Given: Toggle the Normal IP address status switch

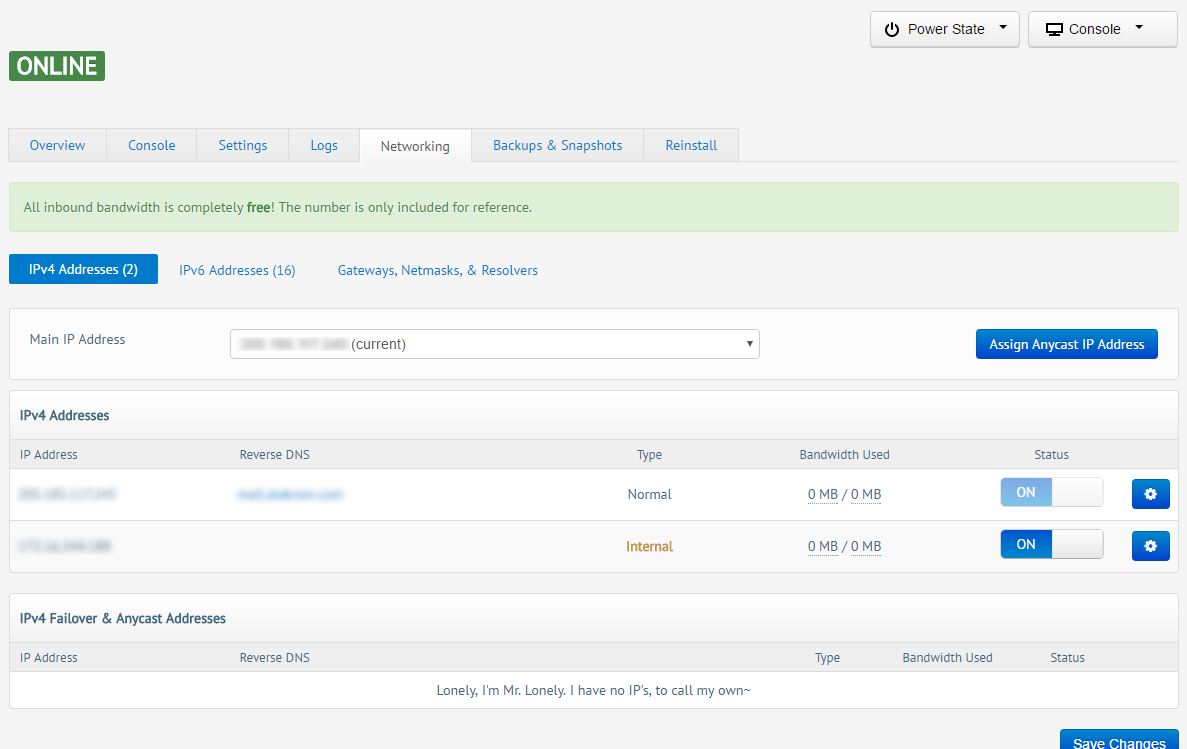Looking at the screenshot, I should coord(1051,492).
